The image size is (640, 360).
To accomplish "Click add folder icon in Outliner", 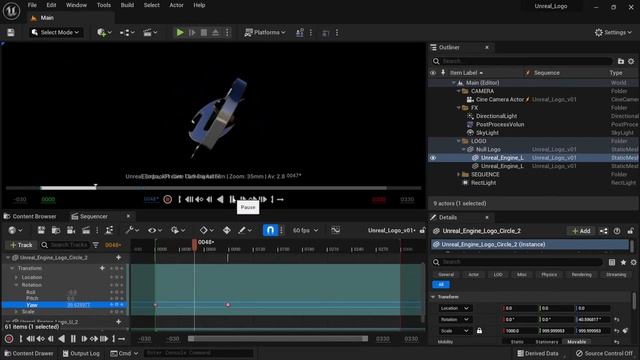I will pos(620,61).
